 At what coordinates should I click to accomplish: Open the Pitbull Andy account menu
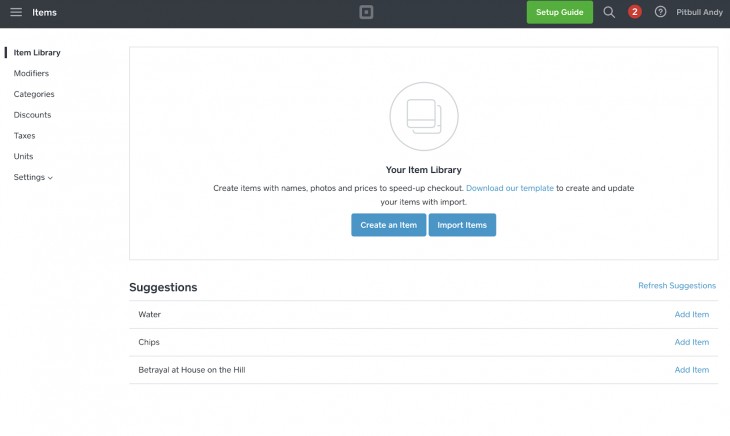point(698,12)
